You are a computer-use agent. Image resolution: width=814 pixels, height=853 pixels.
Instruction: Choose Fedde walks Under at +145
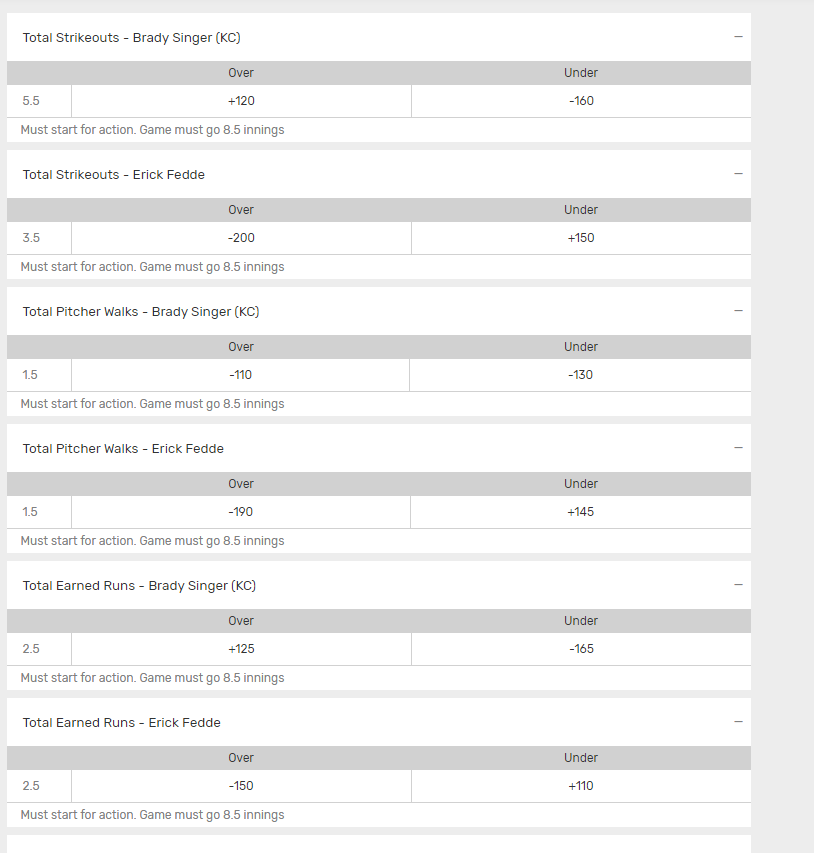[581, 512]
